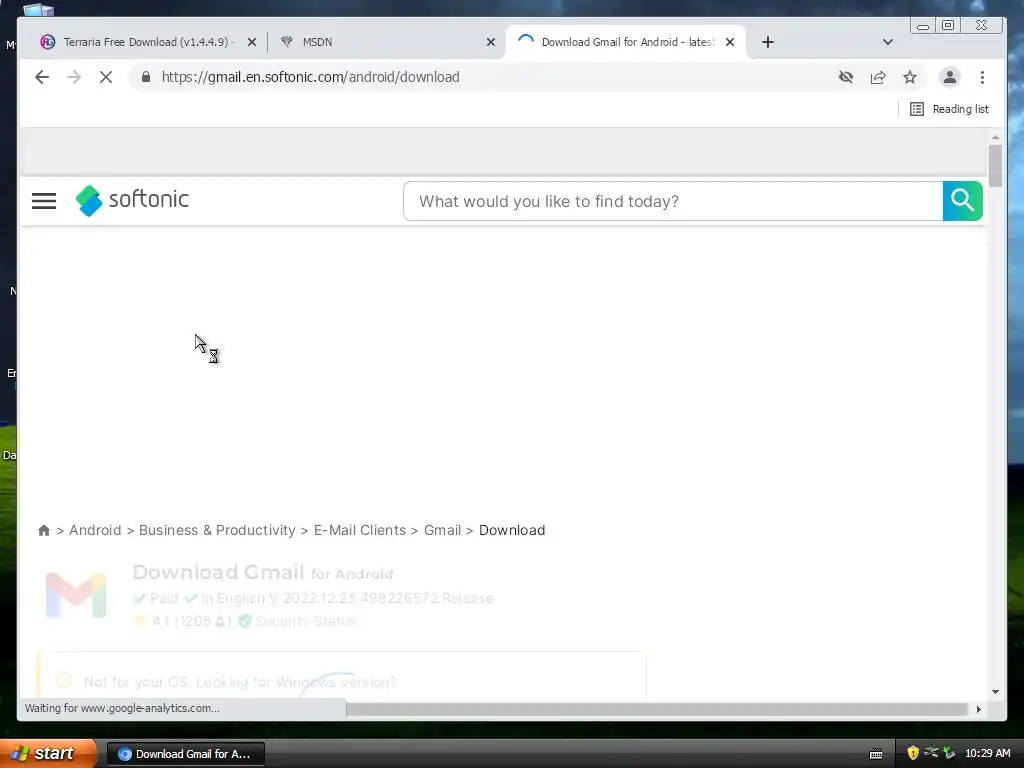Image resolution: width=1024 pixels, height=768 pixels.
Task: Click the crossed-out eye tracking icon
Action: point(846,77)
